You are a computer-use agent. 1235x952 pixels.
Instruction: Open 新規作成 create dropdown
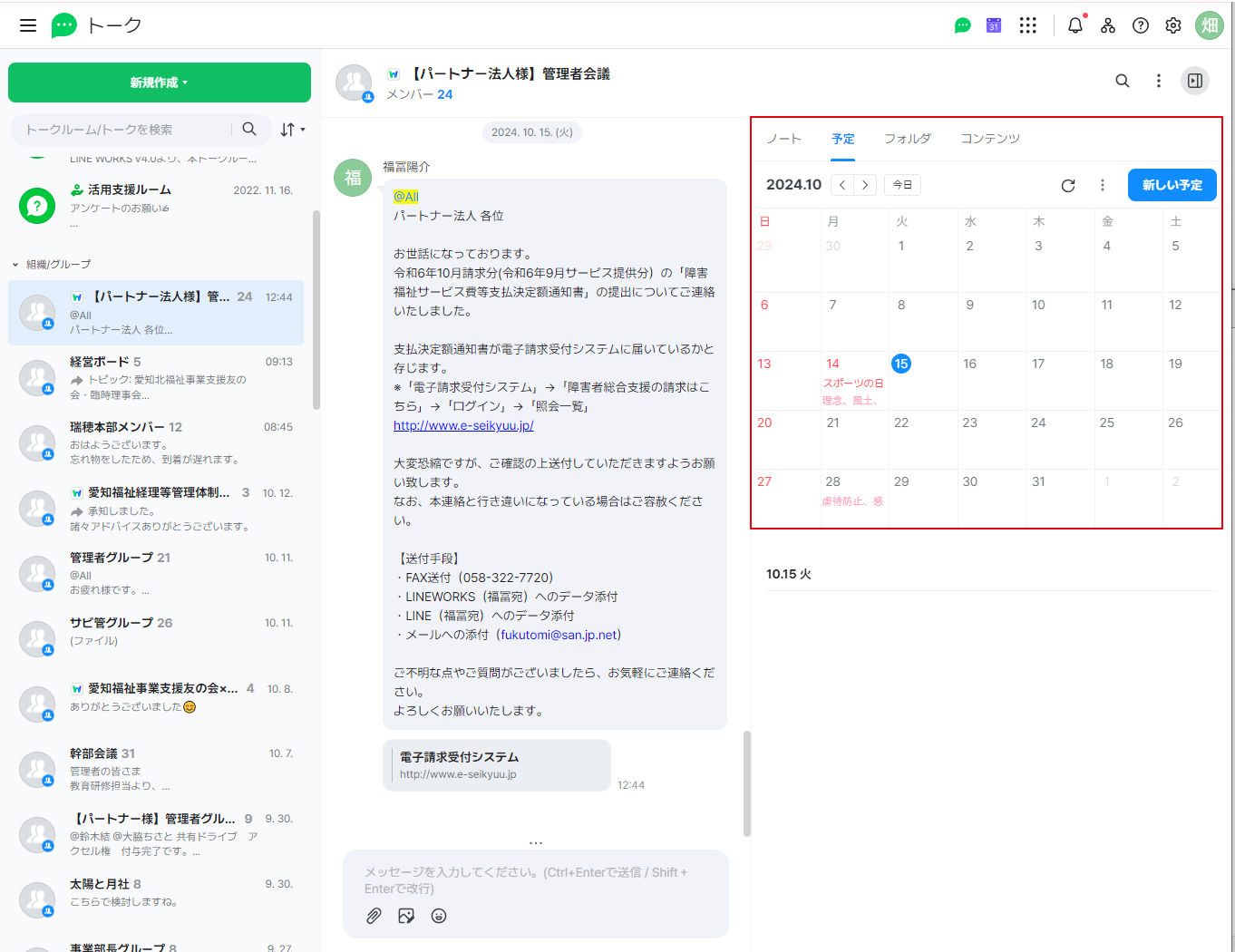point(160,83)
